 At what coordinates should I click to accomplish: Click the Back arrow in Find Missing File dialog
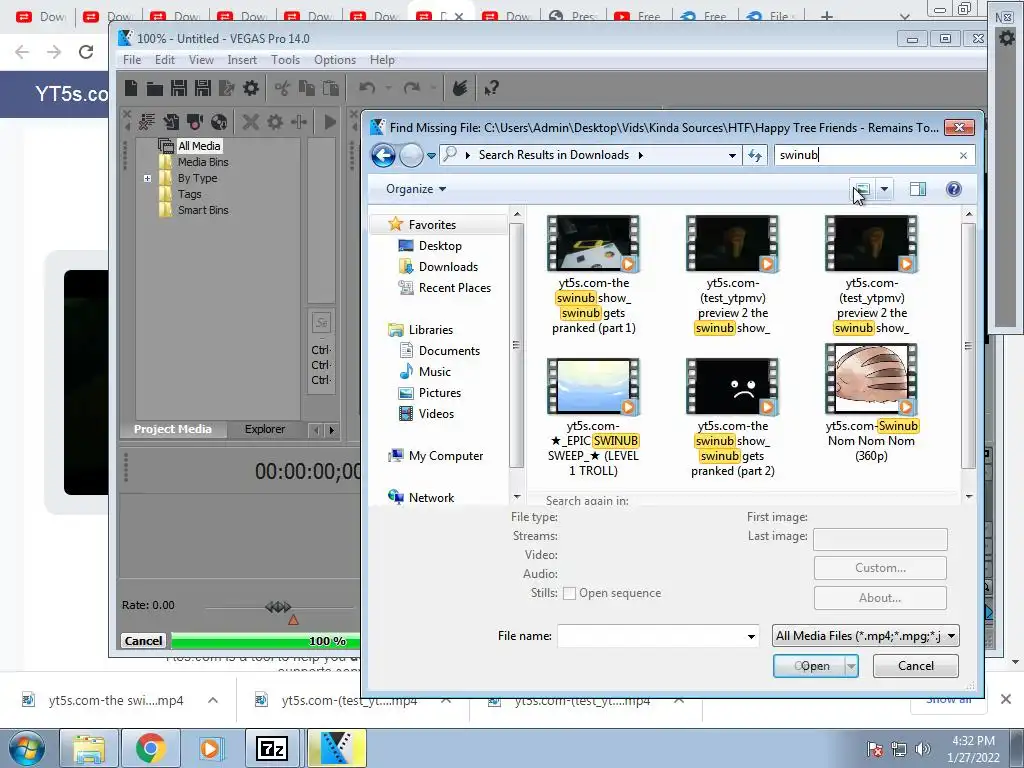[x=383, y=155]
